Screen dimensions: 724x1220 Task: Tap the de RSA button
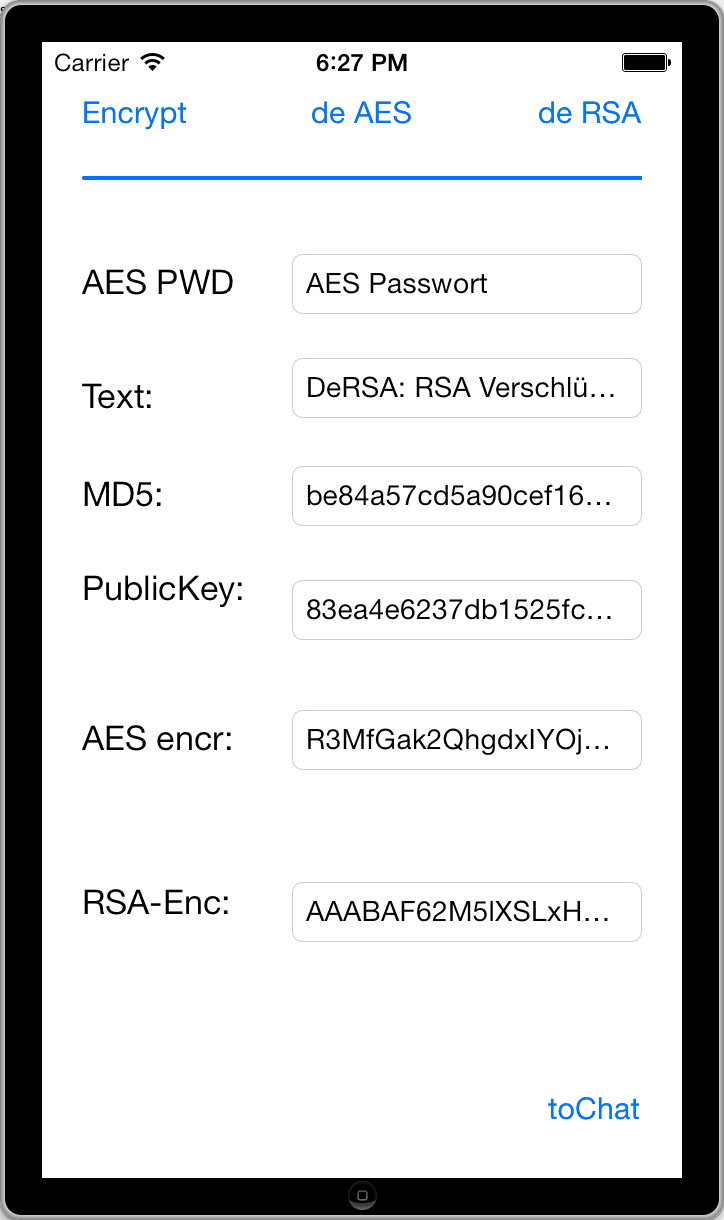(589, 113)
